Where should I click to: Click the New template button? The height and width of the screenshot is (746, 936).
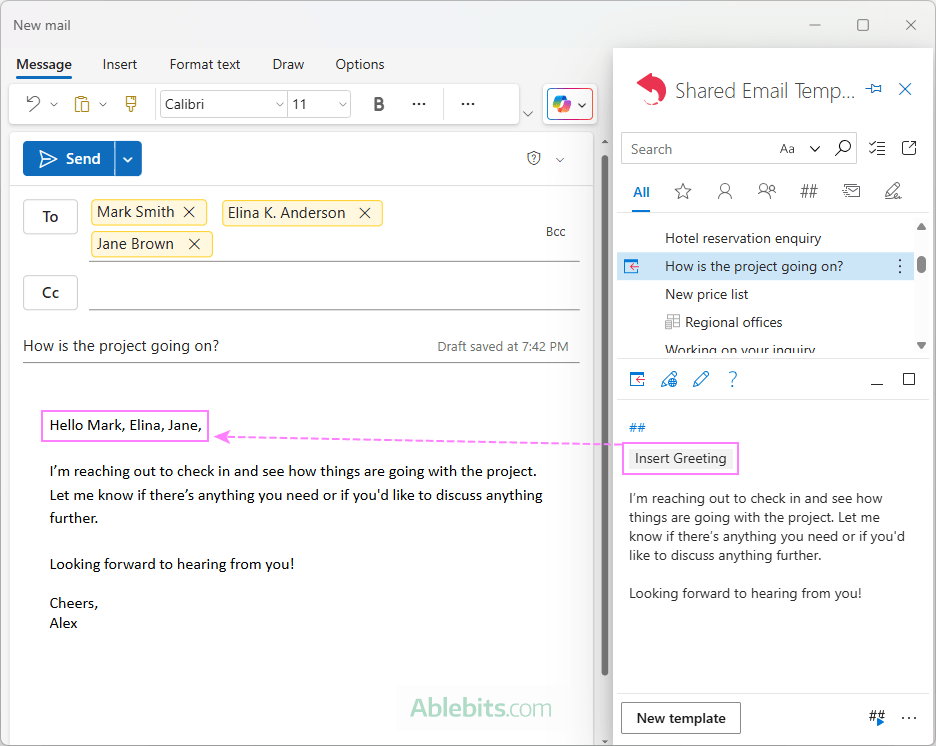pyautogui.click(x=681, y=718)
